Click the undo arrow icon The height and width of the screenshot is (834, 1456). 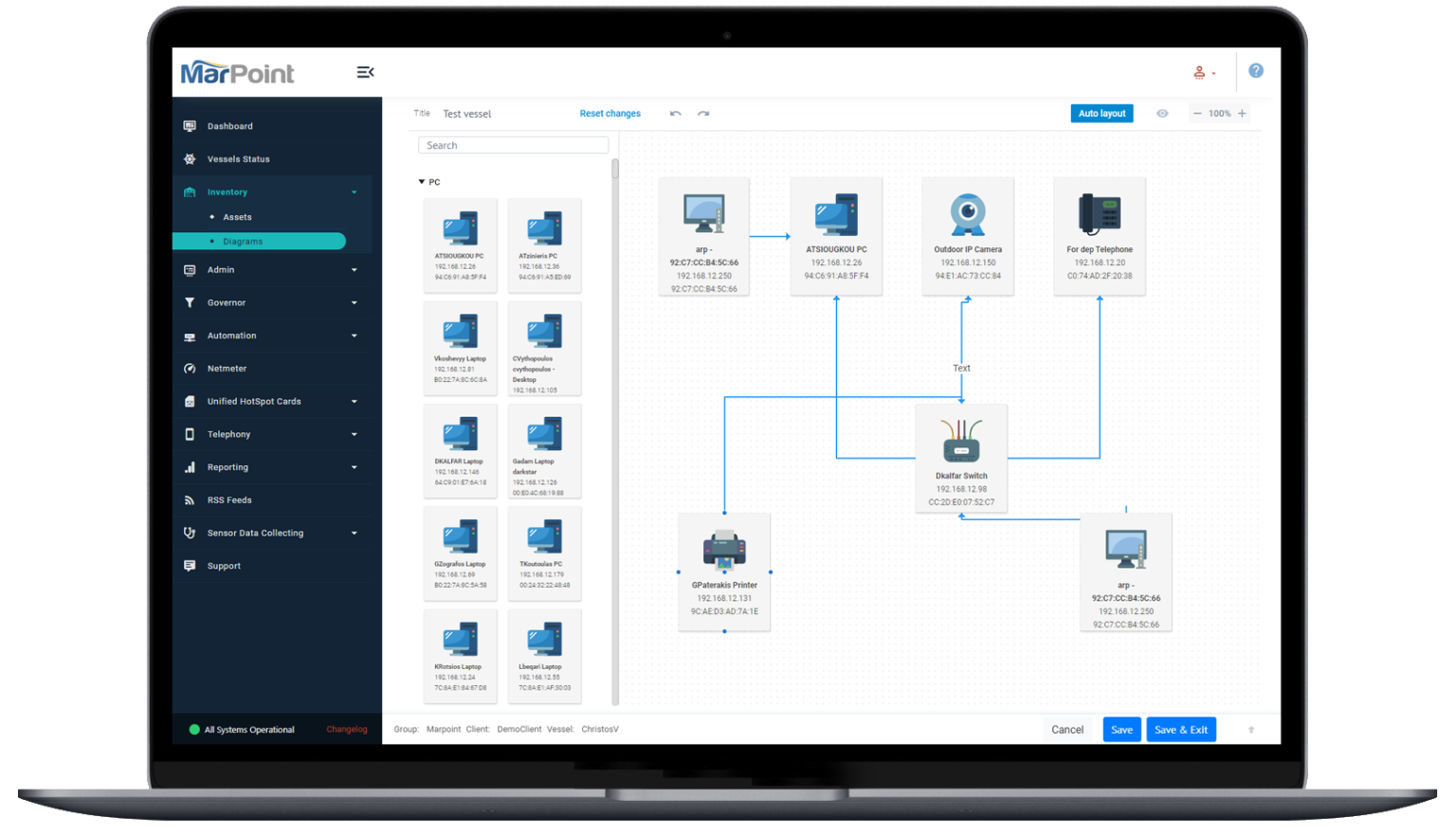(x=675, y=114)
